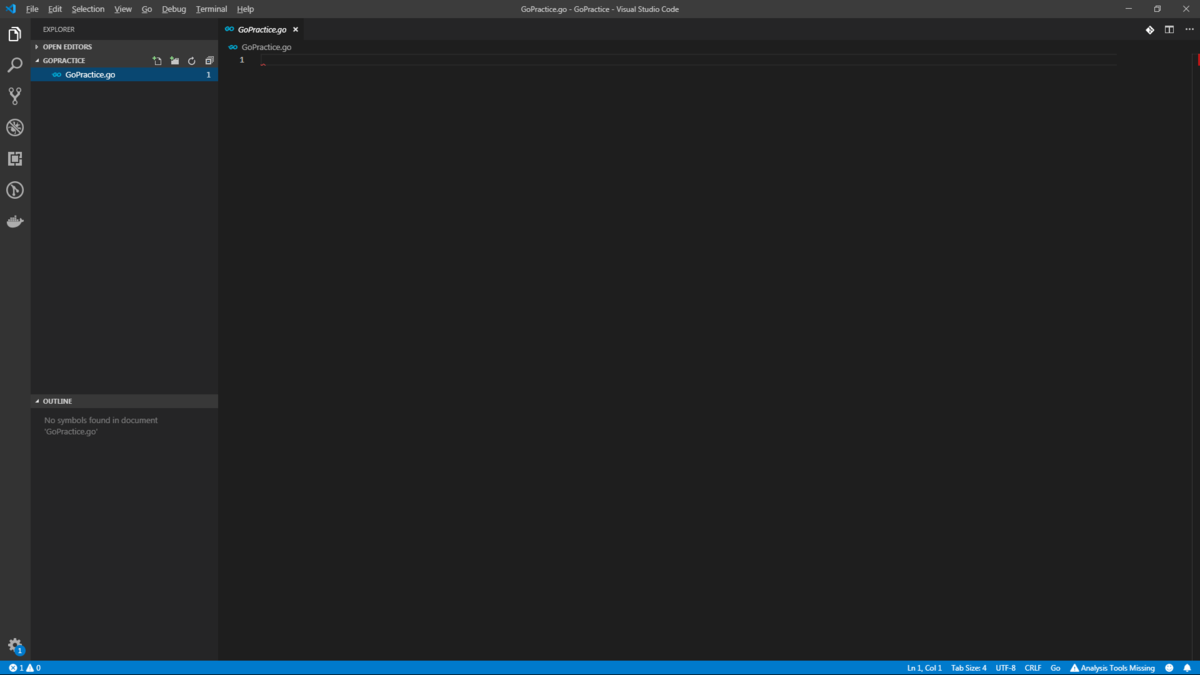Select GoPractice.go in the explorer tree
This screenshot has height=675, width=1200.
coord(124,75)
